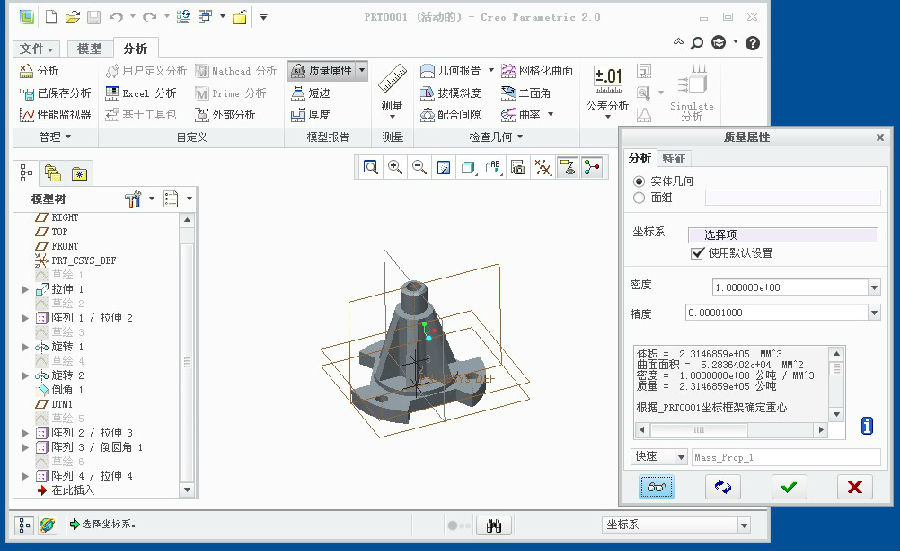Click the zoom in magnifier icon
Screen dimensions: 900x551
[x=396, y=168]
